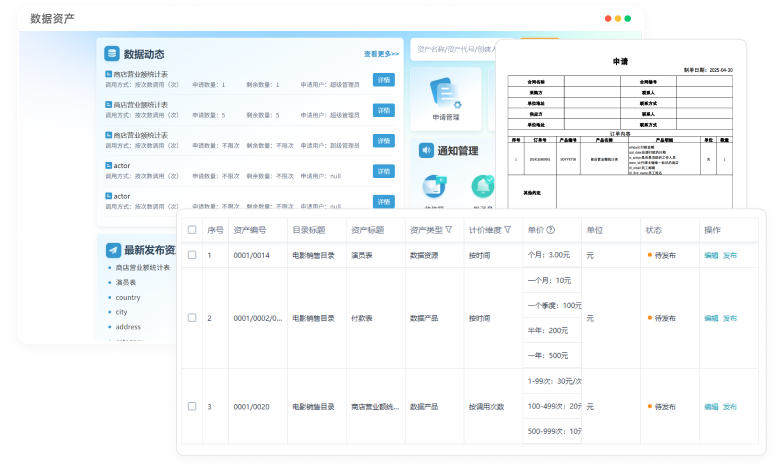Open the 资产类型 column filter

coord(448,230)
